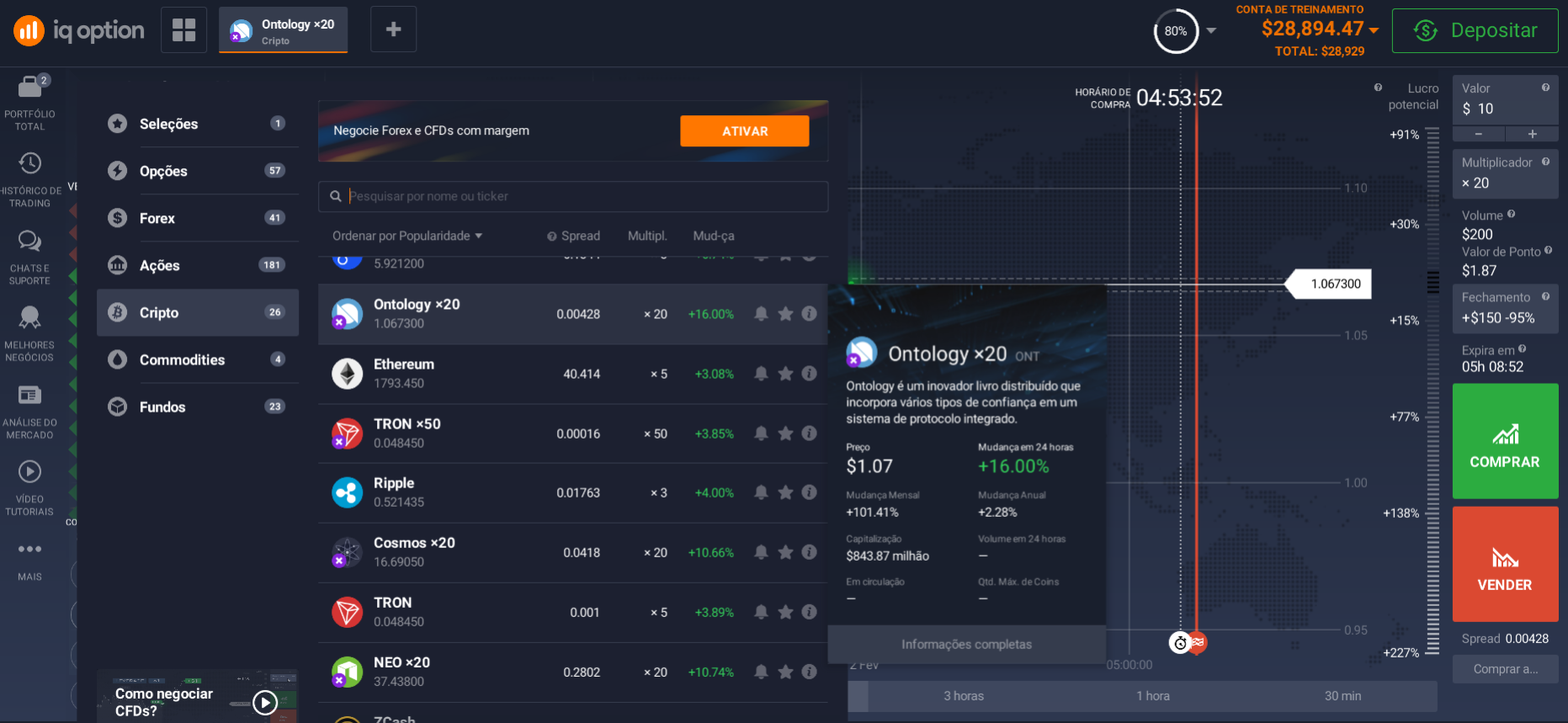Viewport: 1568px width, 723px height.
Task: Open Ordenar por Popularidade sort dropdown
Action: point(407,236)
